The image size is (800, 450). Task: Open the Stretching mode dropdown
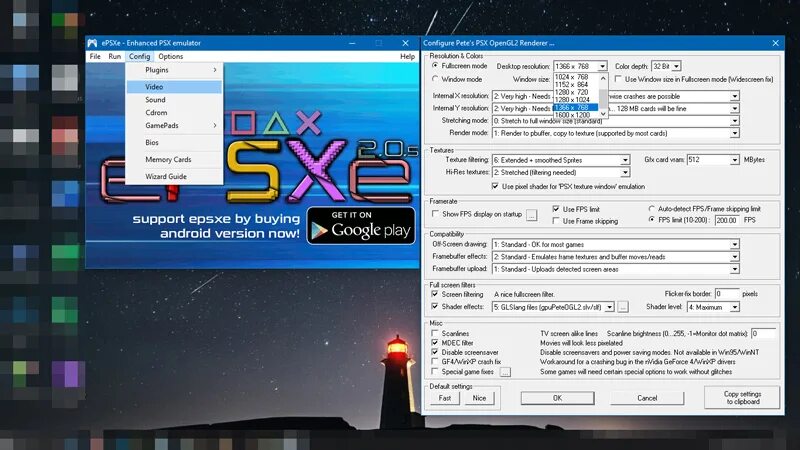[734, 121]
